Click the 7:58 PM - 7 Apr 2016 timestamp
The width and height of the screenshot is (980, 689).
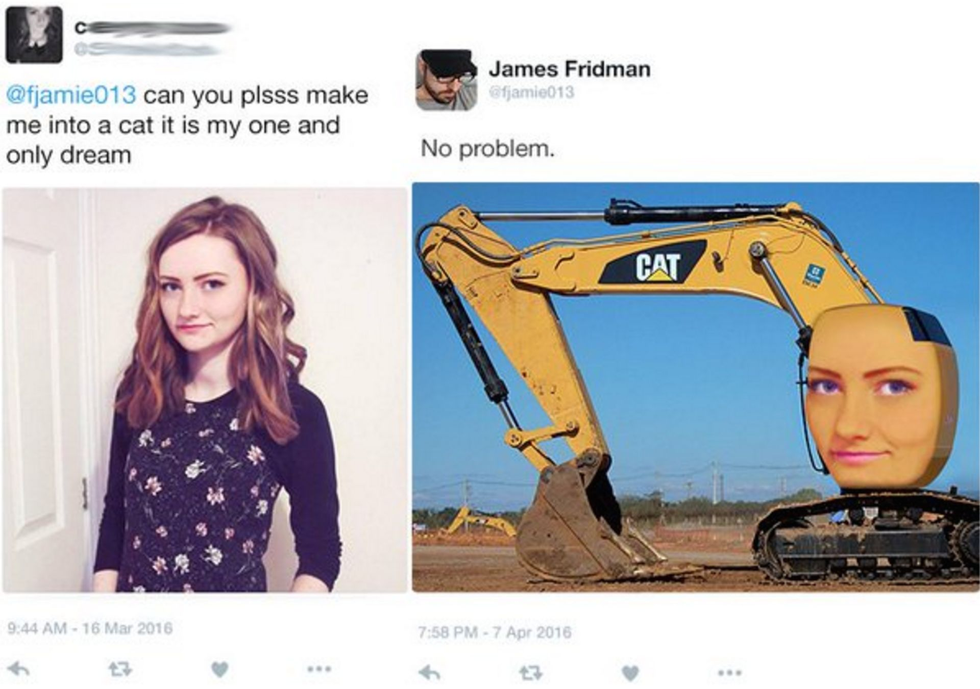pos(494,631)
